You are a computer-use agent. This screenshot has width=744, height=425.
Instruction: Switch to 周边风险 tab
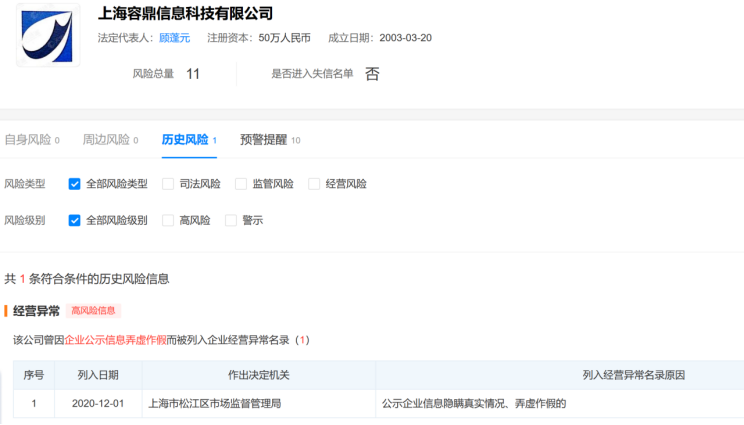[110, 140]
